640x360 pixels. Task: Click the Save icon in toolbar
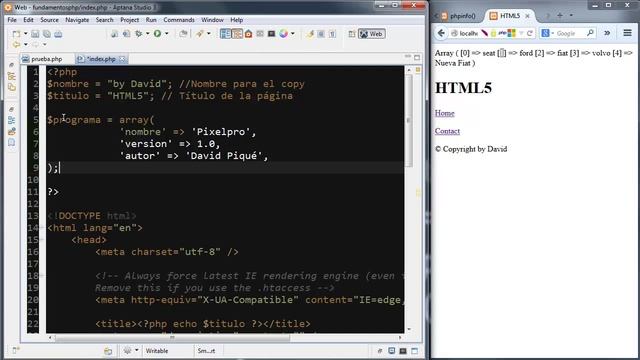(x=35, y=34)
